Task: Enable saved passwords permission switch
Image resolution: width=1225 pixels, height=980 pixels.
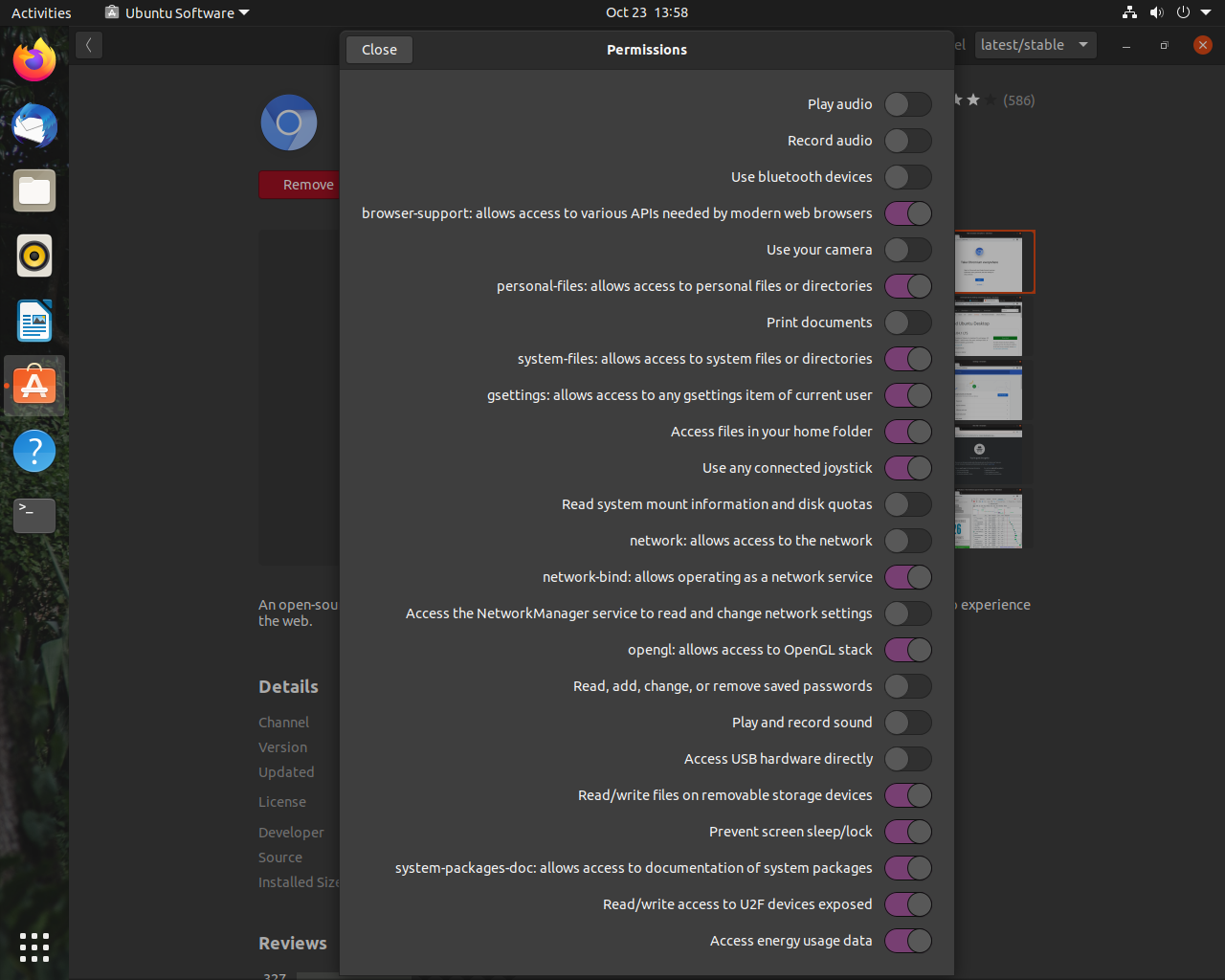Action: (908, 686)
